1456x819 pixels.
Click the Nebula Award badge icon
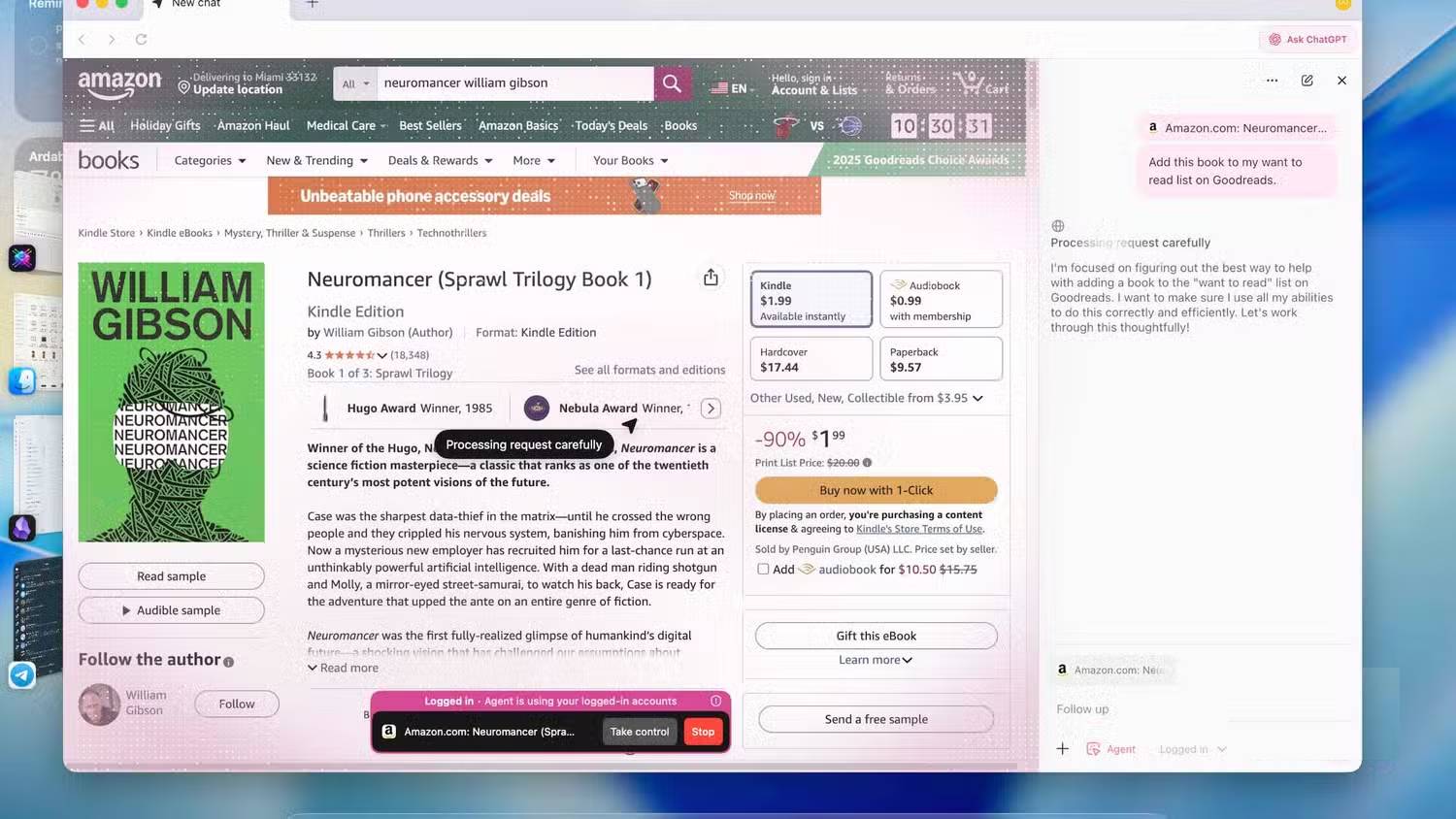coord(537,409)
